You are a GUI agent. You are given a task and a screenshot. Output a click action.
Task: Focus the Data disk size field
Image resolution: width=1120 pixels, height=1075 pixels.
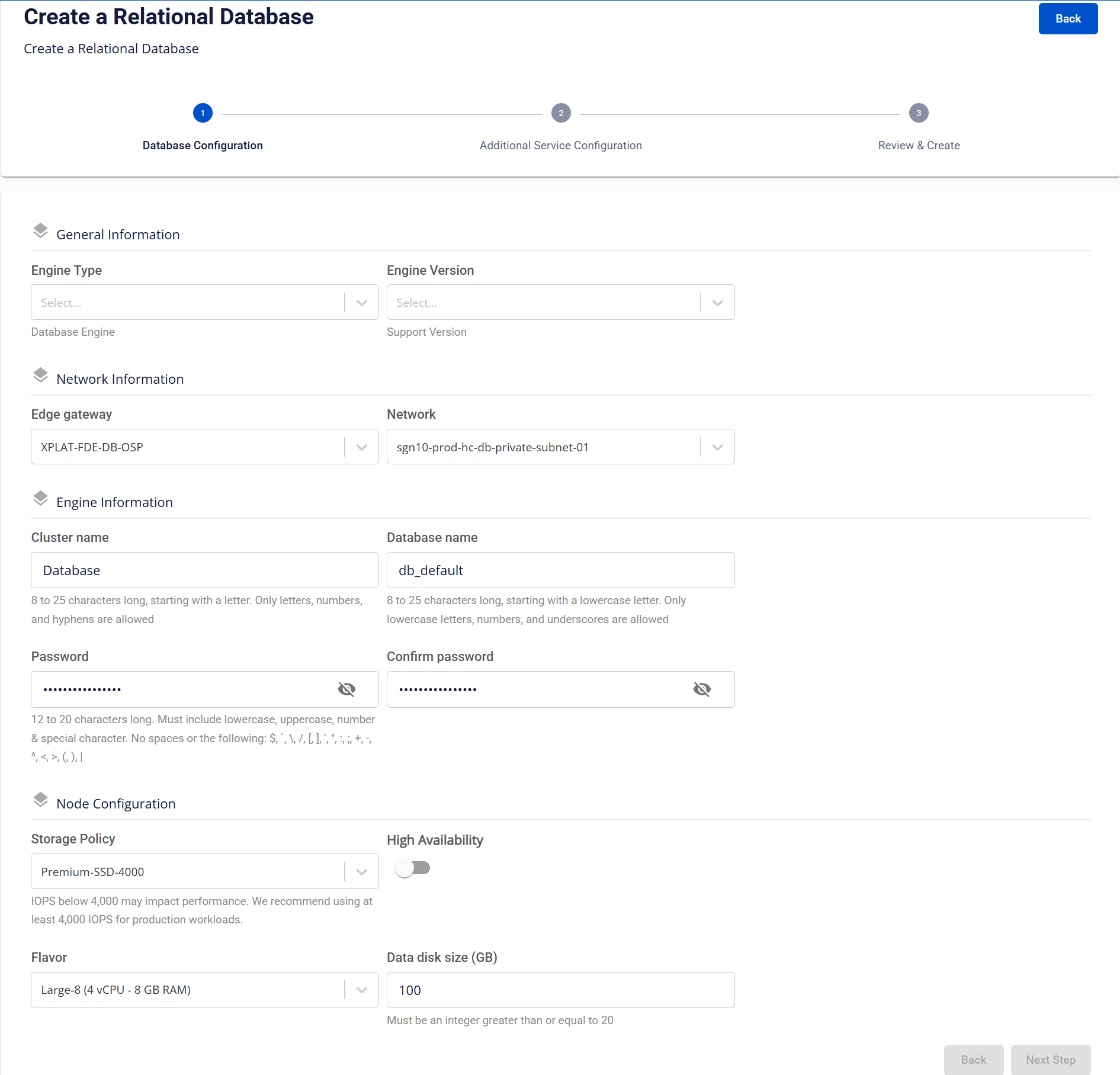coord(560,990)
